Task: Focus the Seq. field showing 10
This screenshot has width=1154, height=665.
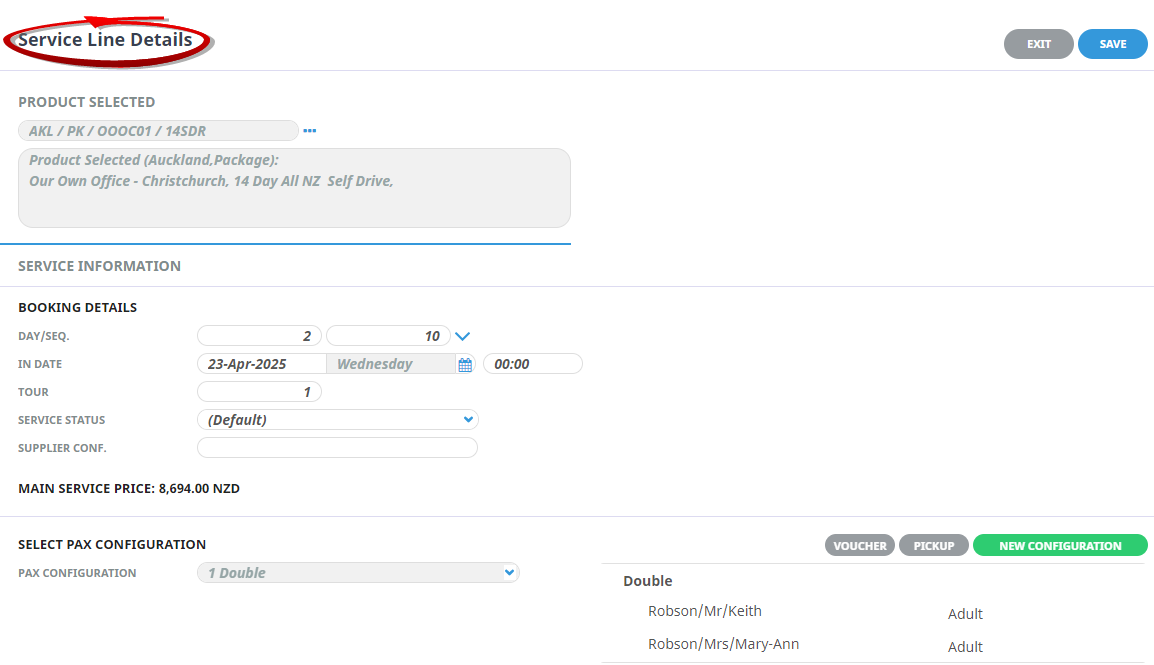Action: tap(388, 336)
